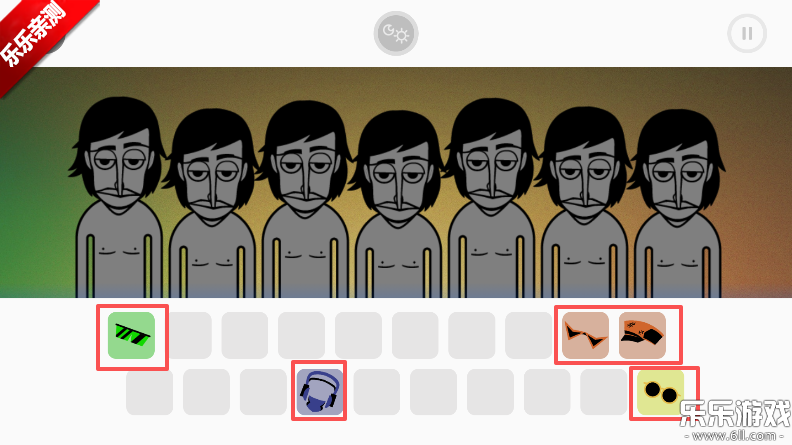Click the third character from left

click(305, 200)
